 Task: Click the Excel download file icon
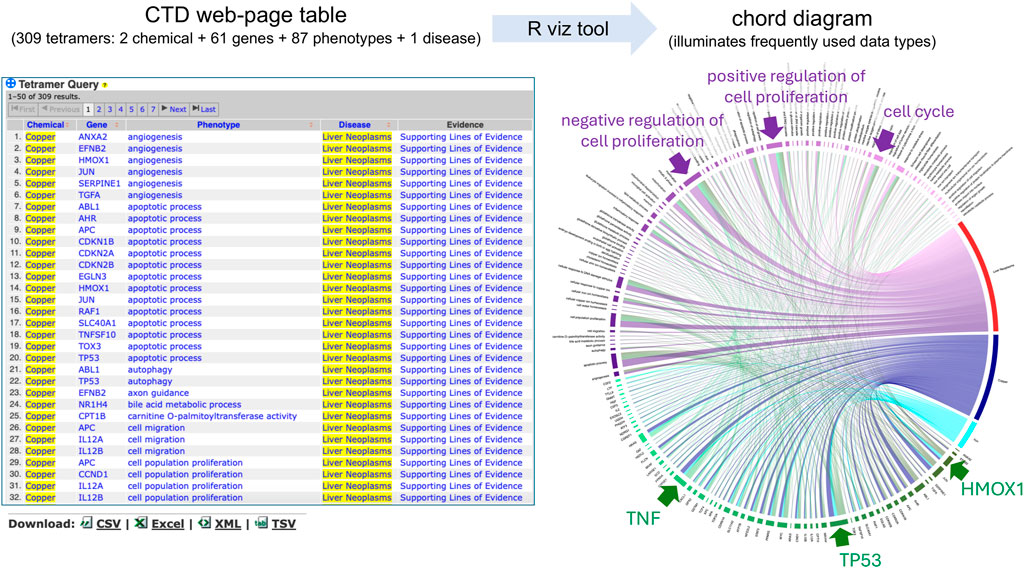click(140, 523)
